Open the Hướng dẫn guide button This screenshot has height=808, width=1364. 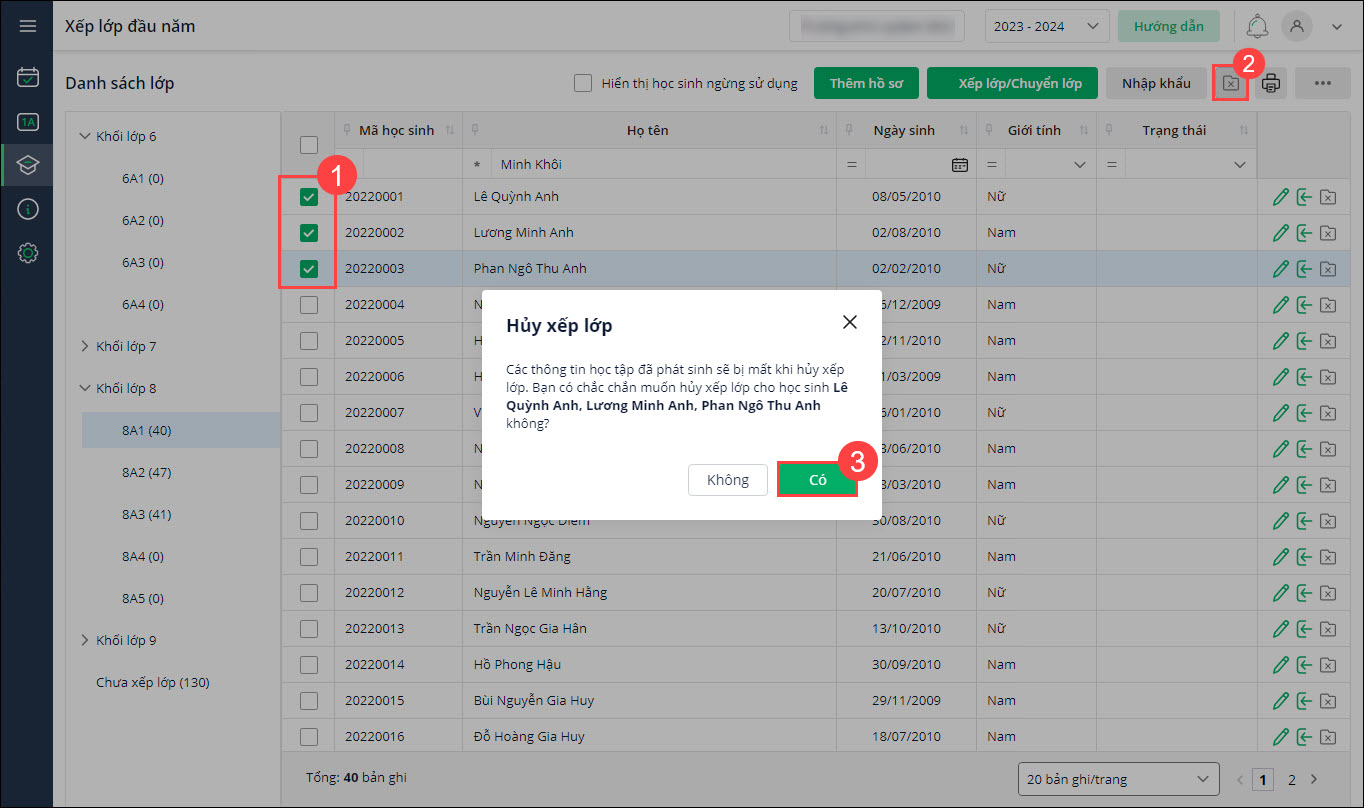[1169, 26]
